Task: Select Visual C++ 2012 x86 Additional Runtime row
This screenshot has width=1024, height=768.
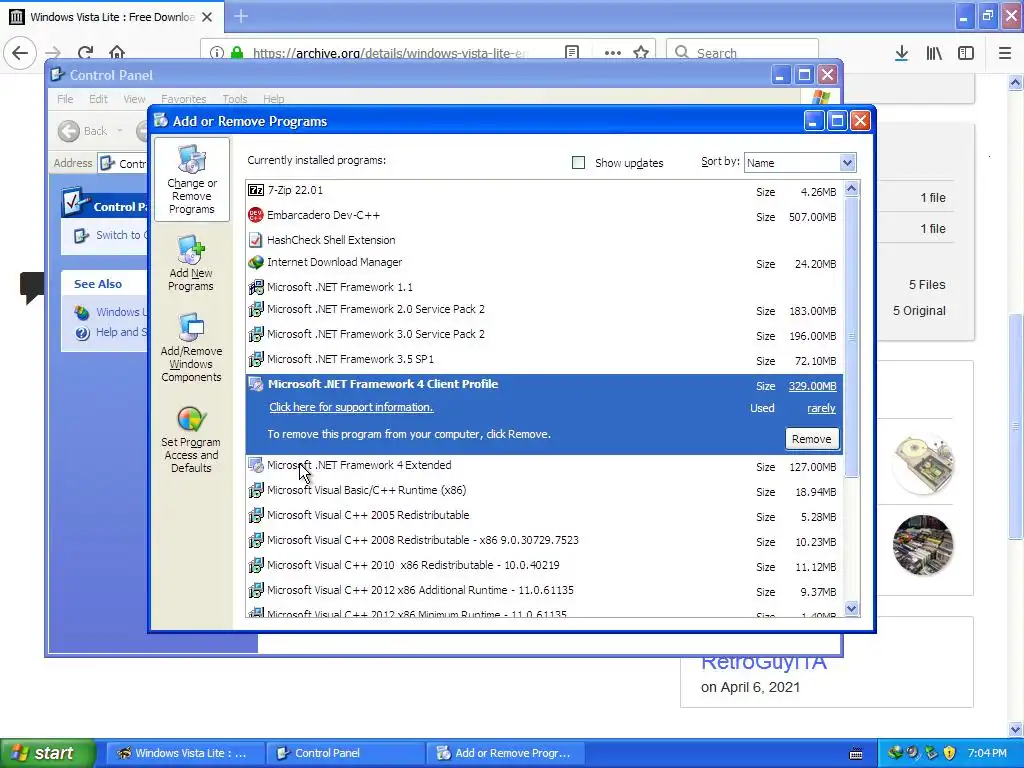Action: tap(545, 590)
